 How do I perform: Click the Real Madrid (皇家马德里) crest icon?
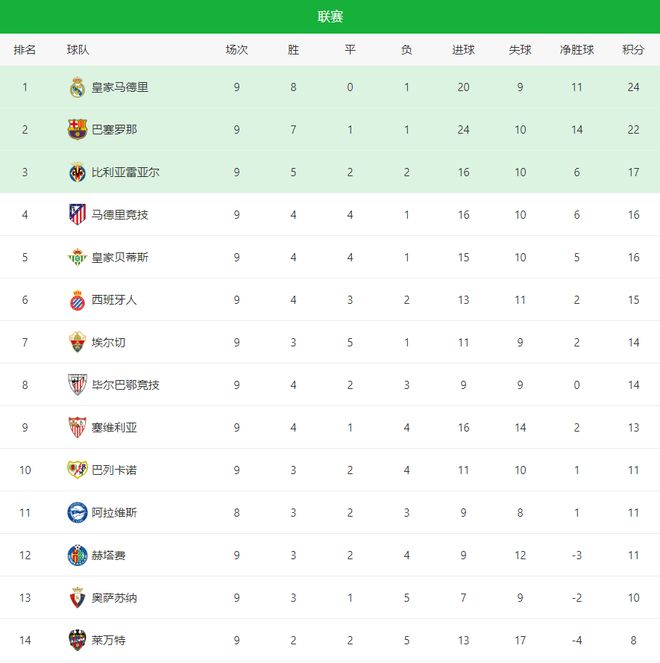77,87
